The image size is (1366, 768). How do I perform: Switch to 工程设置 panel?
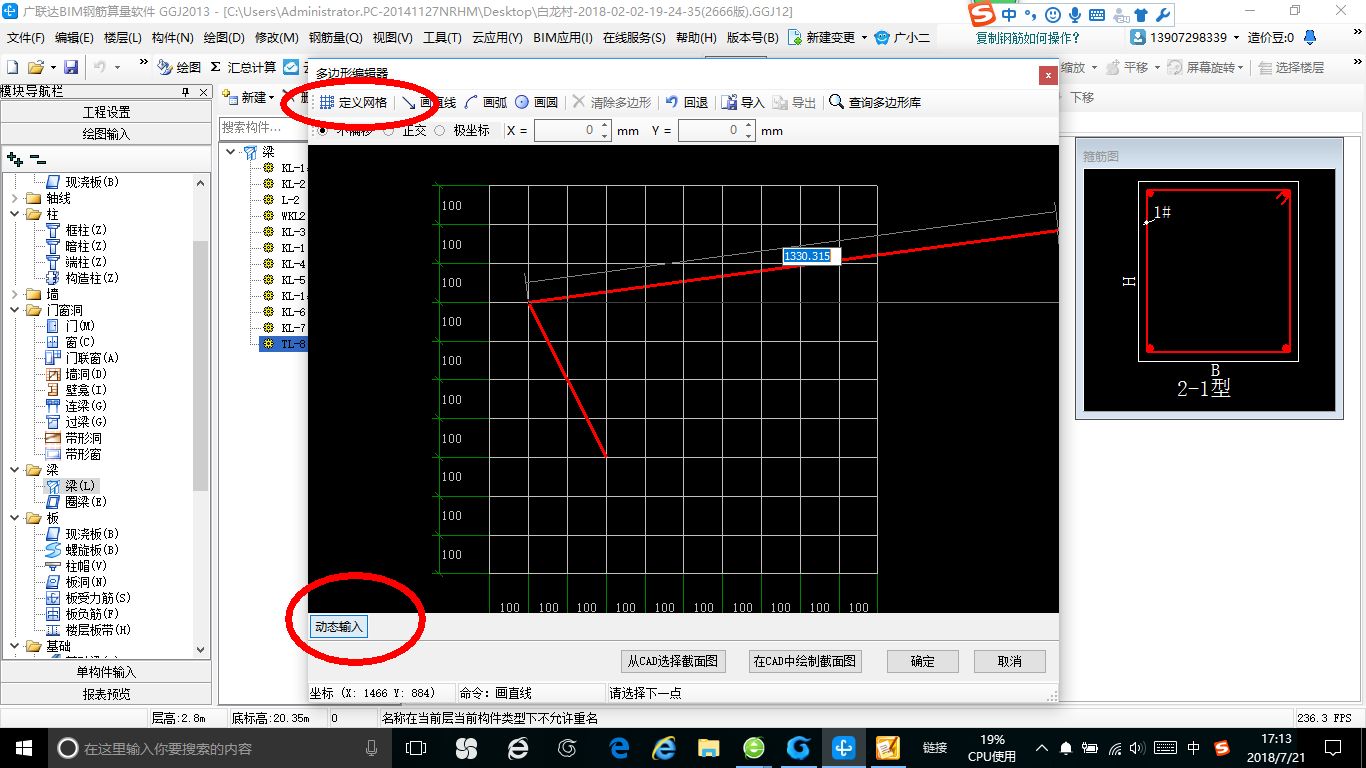tap(106, 112)
